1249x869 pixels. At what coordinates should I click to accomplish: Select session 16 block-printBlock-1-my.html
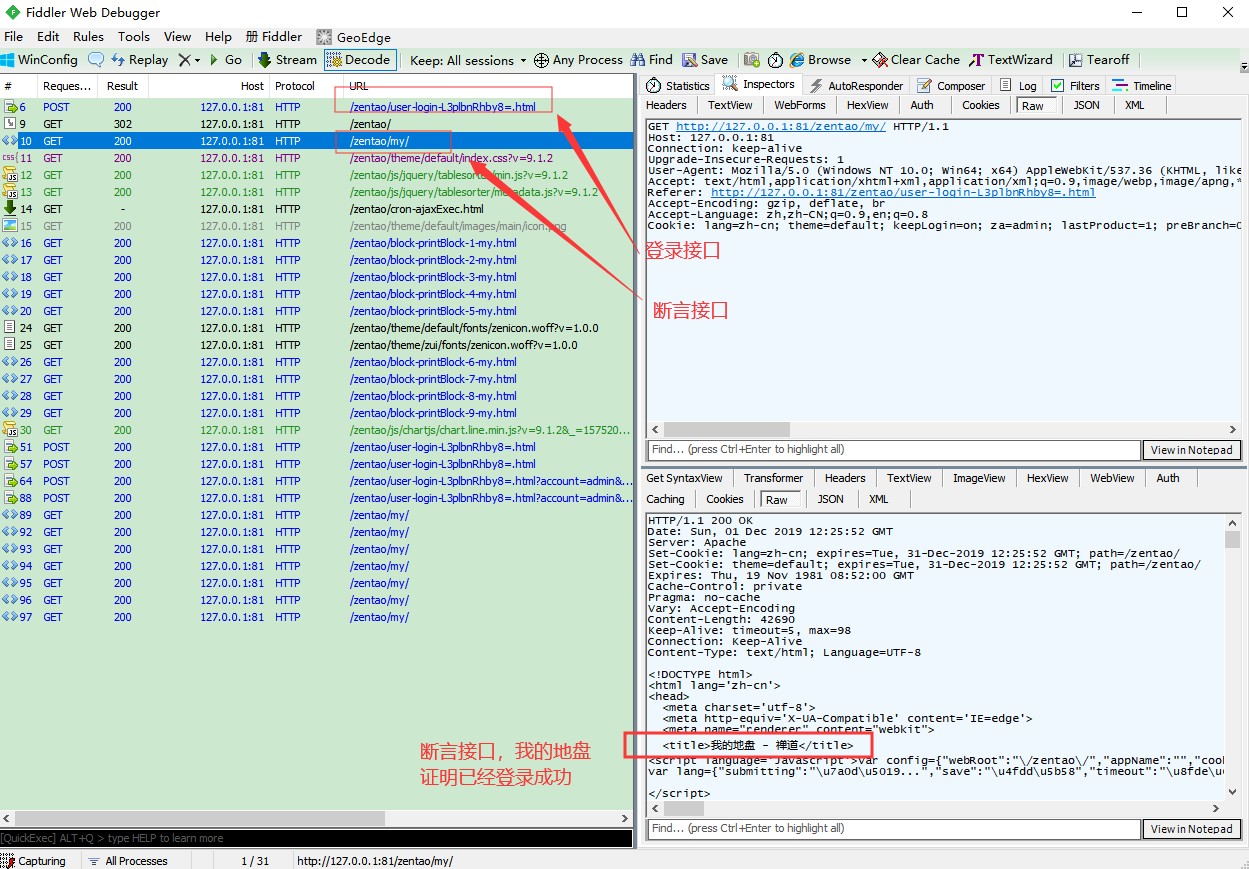click(316, 243)
